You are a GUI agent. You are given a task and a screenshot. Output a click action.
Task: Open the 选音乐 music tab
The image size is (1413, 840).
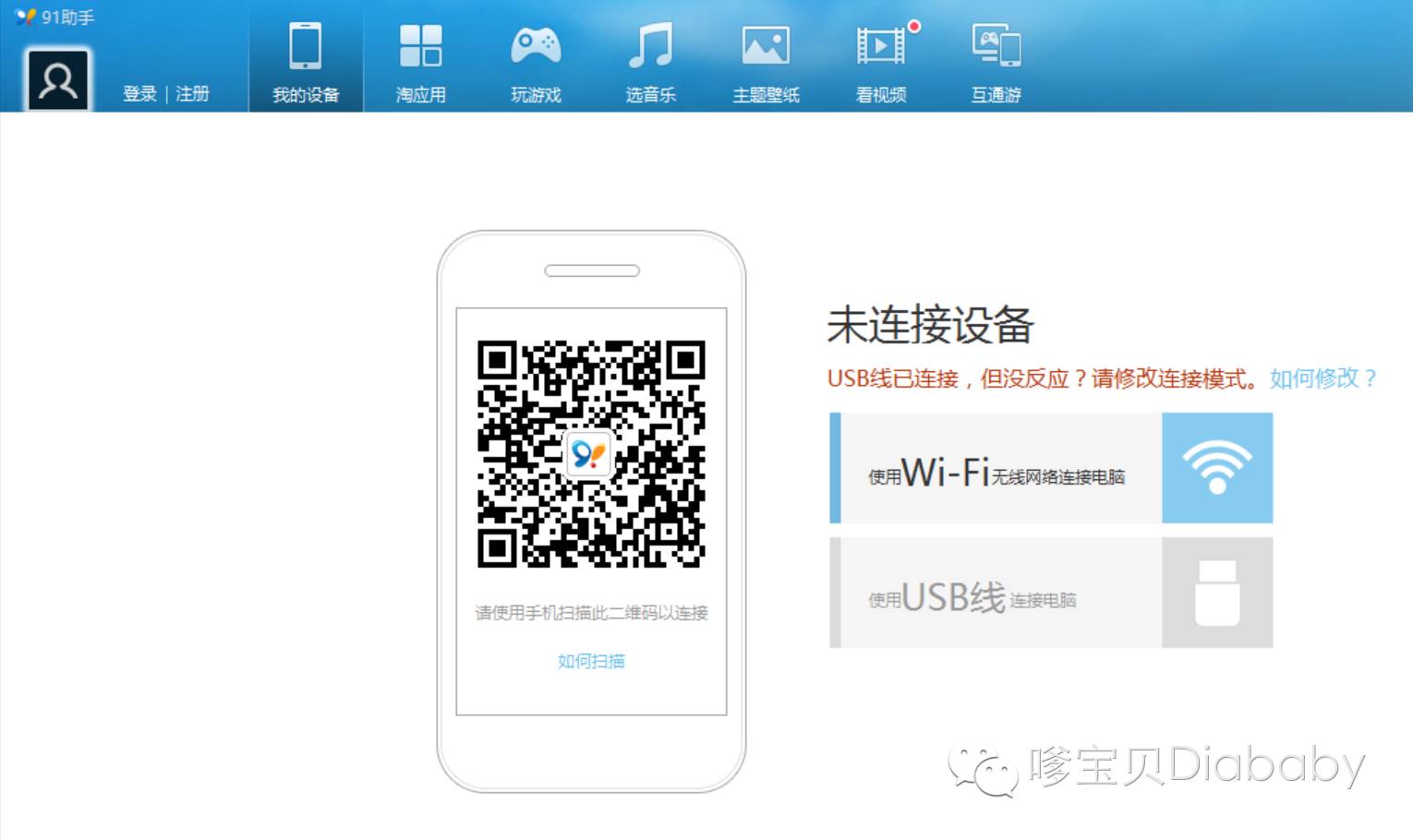click(x=650, y=61)
